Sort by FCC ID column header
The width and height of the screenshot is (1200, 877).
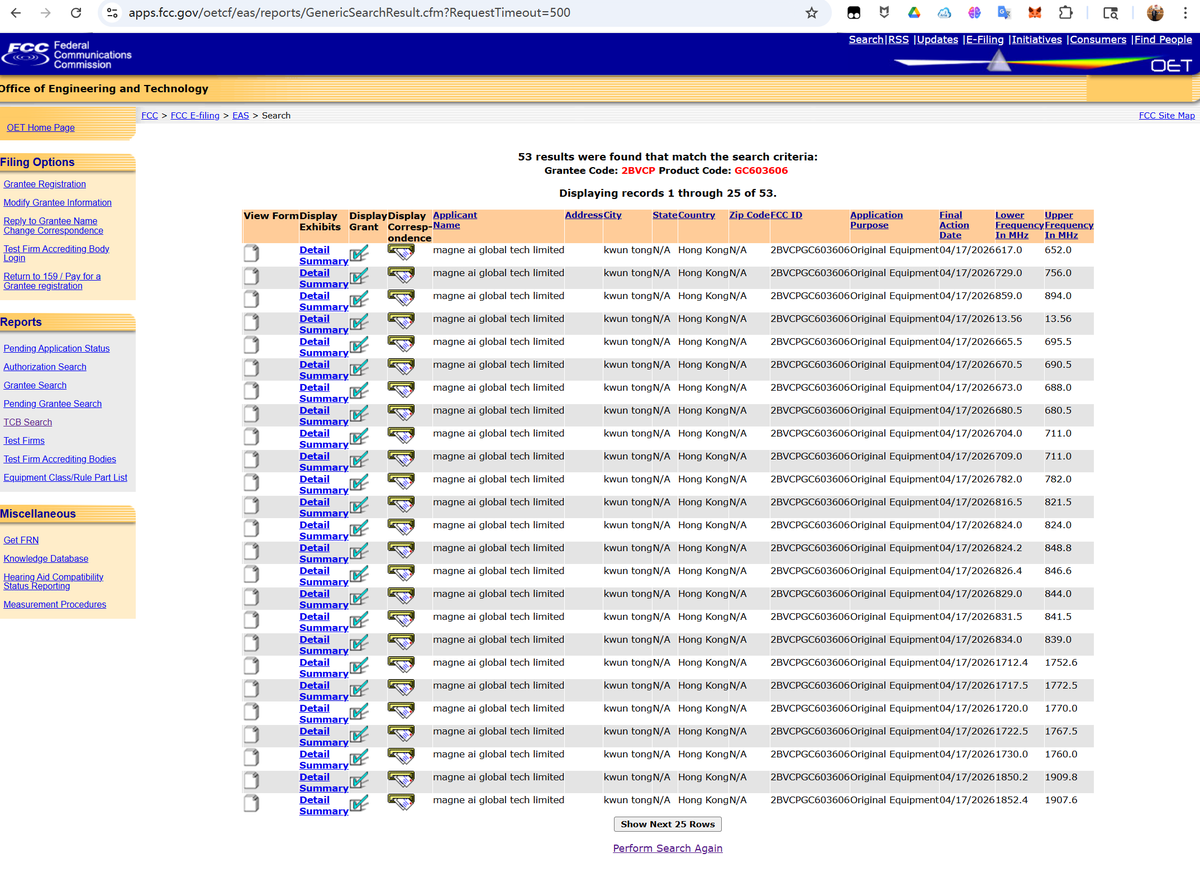[786, 215]
